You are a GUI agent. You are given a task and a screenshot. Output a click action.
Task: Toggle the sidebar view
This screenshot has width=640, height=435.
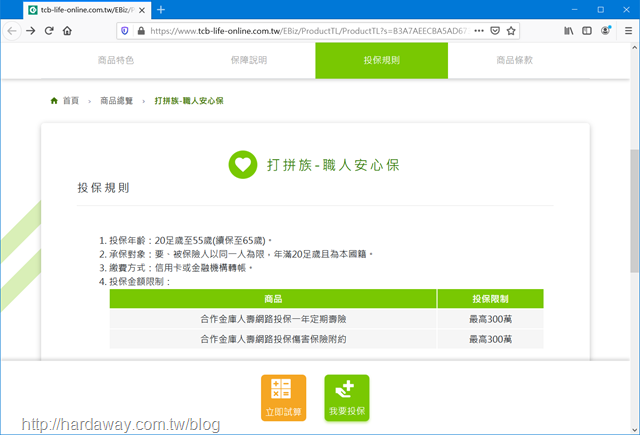(587, 31)
